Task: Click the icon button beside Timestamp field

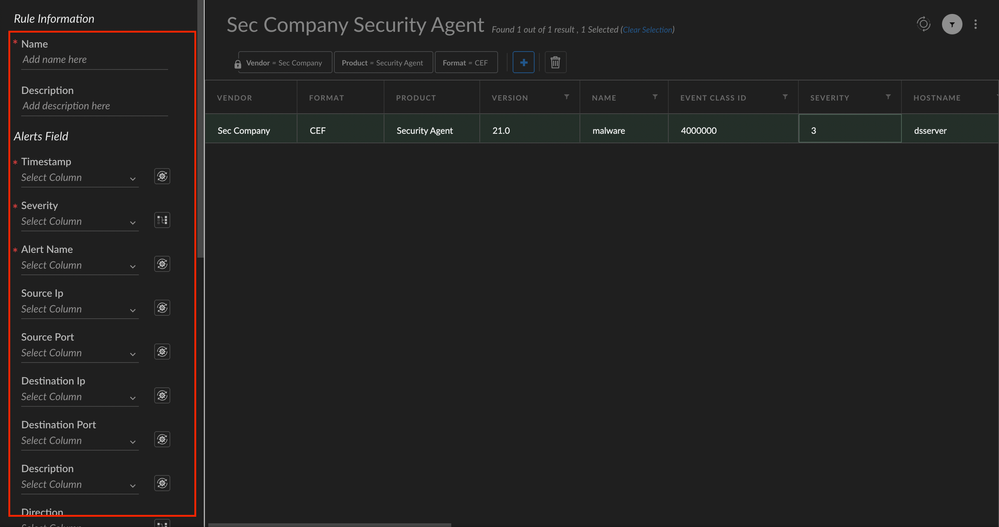Action: point(162,177)
